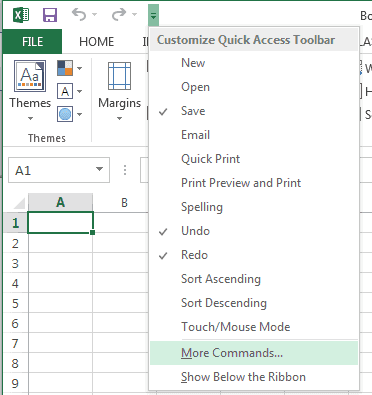Switch to the HOME tab
The image size is (372, 395).
[x=97, y=42]
